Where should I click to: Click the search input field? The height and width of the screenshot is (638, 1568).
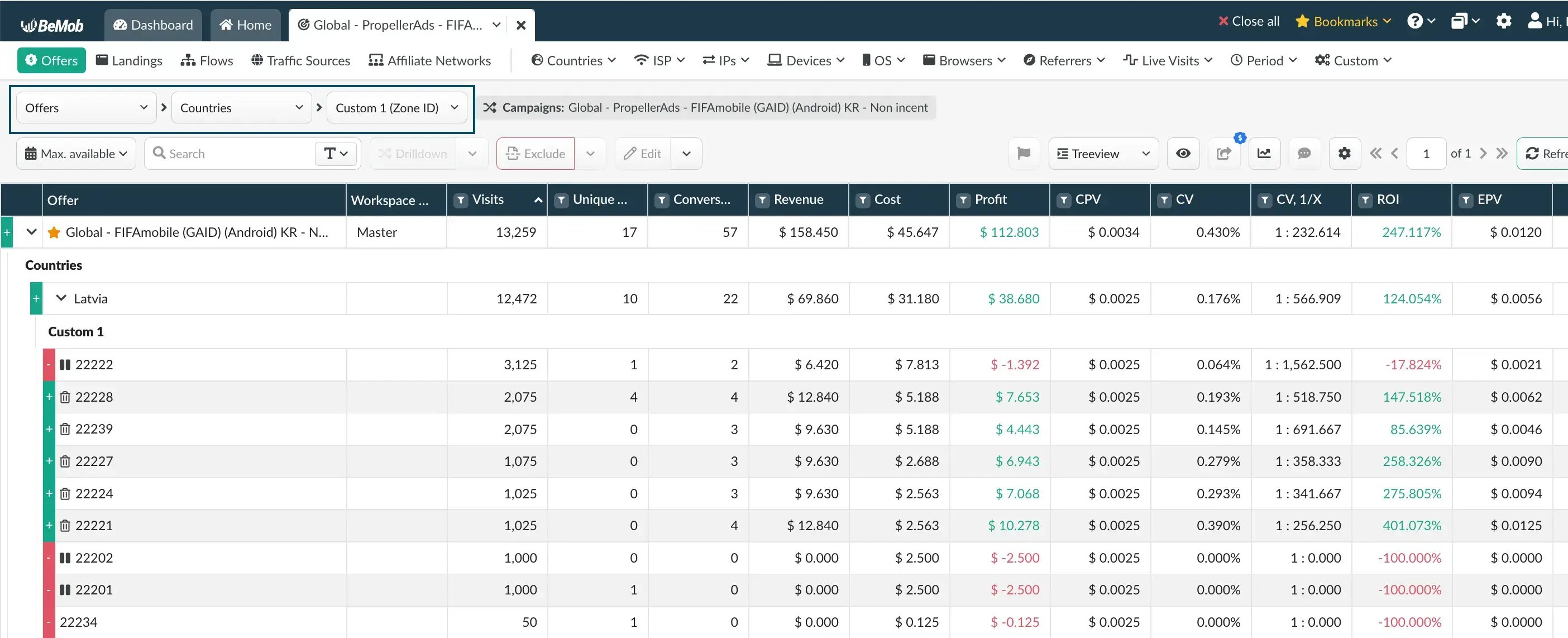(235, 153)
